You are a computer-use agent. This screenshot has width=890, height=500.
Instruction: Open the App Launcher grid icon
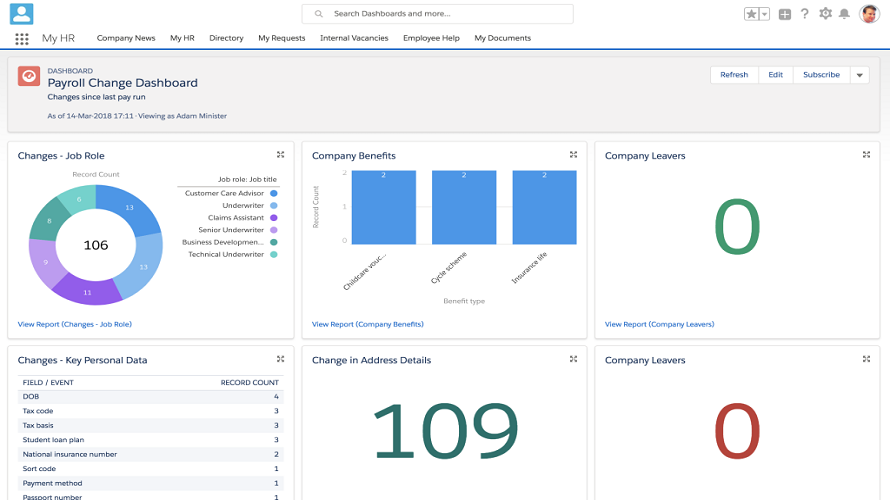pos(22,39)
